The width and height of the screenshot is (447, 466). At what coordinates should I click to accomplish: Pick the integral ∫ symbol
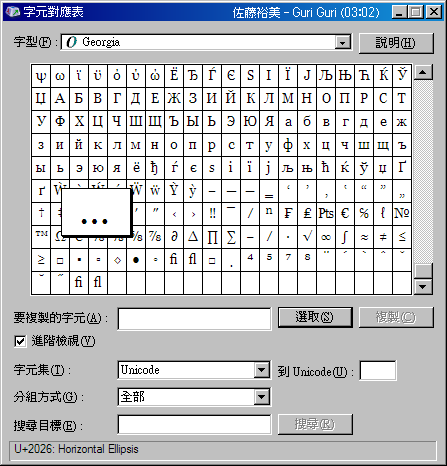tap(345, 237)
